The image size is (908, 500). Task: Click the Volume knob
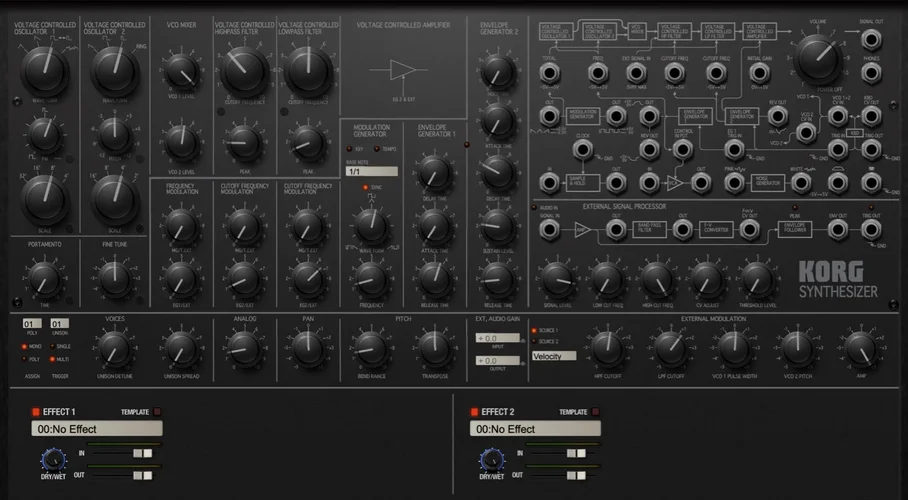click(x=818, y=59)
